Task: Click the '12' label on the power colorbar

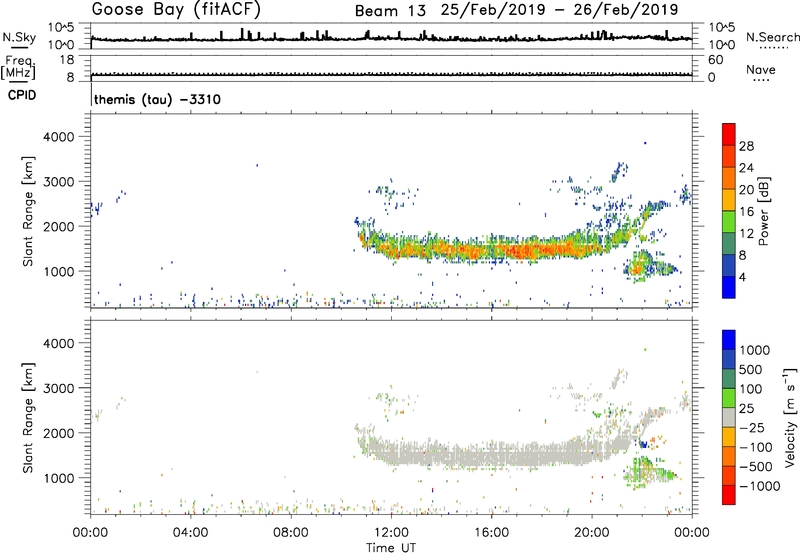Action: [746, 234]
